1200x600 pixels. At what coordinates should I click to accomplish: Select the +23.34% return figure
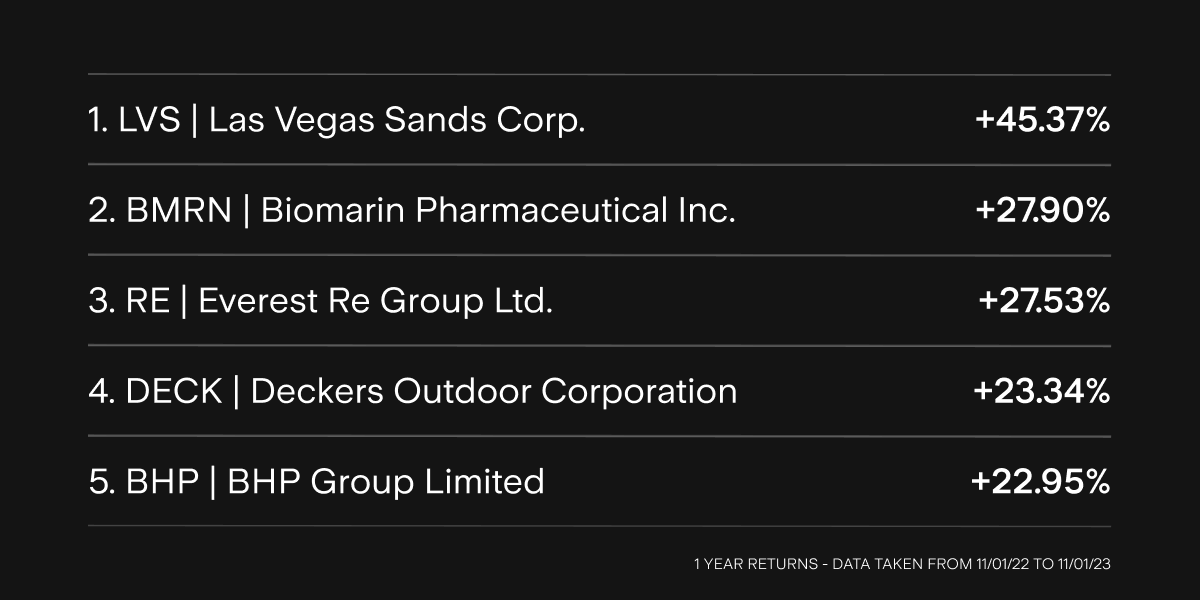(x=1042, y=391)
